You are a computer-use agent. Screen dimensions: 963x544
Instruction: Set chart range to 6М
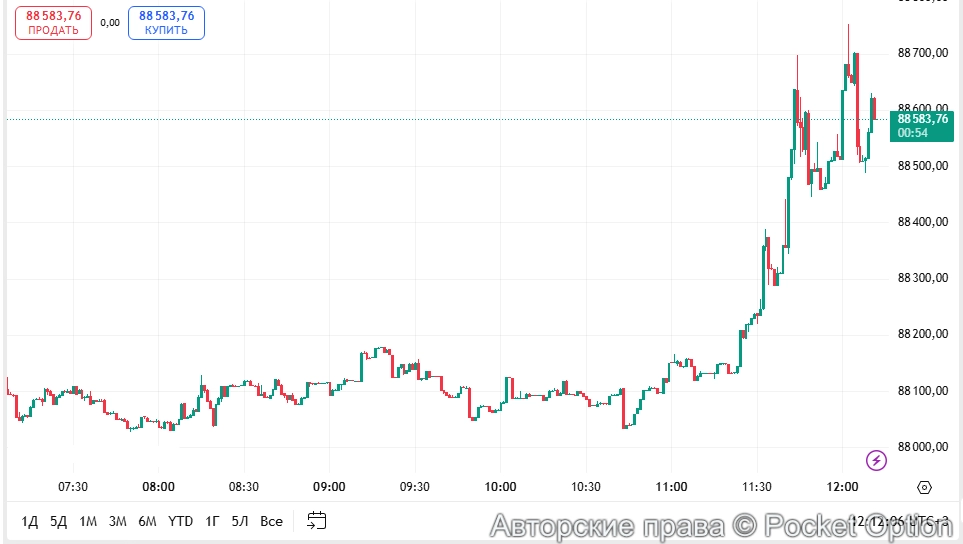click(148, 521)
